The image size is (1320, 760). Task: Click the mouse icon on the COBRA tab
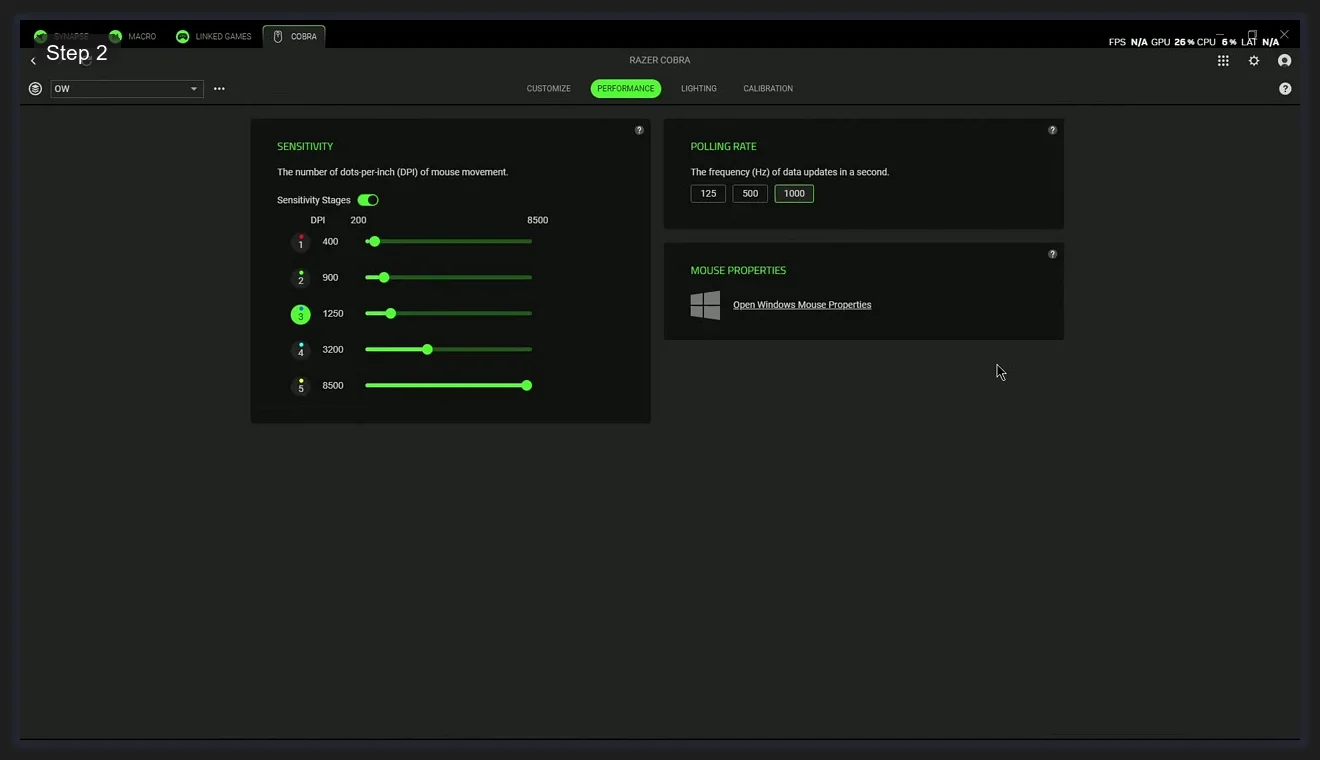(277, 36)
